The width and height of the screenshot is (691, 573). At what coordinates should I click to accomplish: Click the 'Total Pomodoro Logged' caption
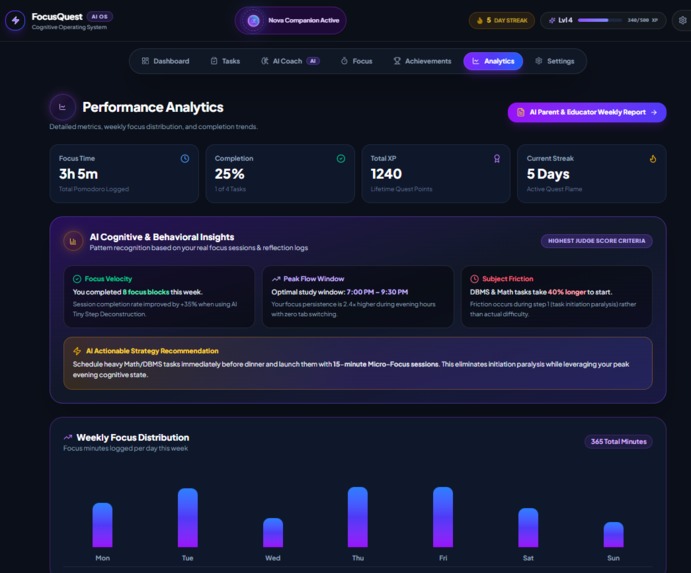94,189
